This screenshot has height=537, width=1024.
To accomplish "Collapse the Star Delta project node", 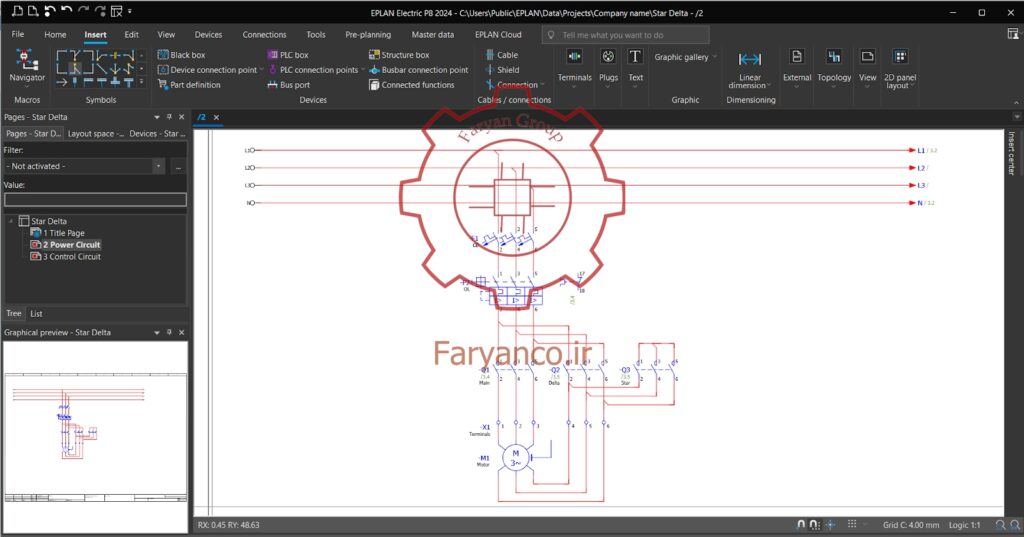I will pos(10,221).
